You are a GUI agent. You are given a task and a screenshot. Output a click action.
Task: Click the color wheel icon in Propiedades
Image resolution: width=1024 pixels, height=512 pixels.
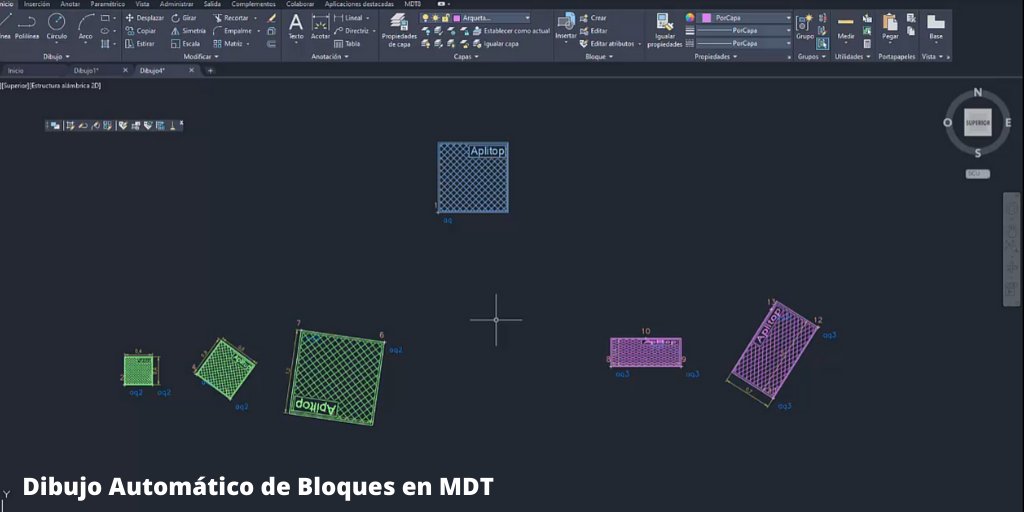[690, 18]
